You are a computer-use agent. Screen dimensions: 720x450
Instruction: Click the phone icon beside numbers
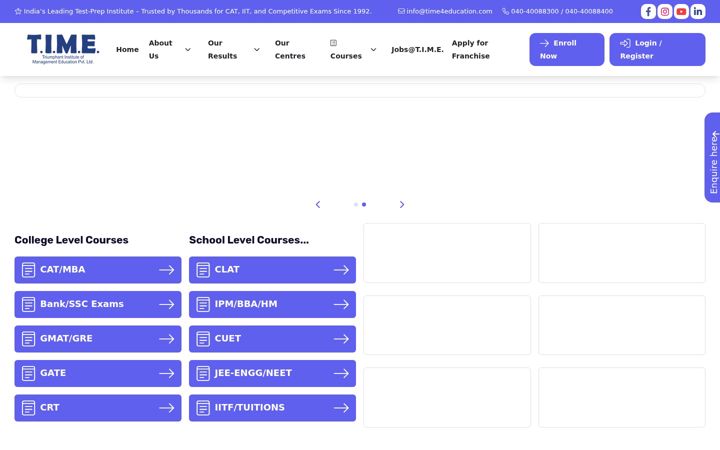coord(506,11)
